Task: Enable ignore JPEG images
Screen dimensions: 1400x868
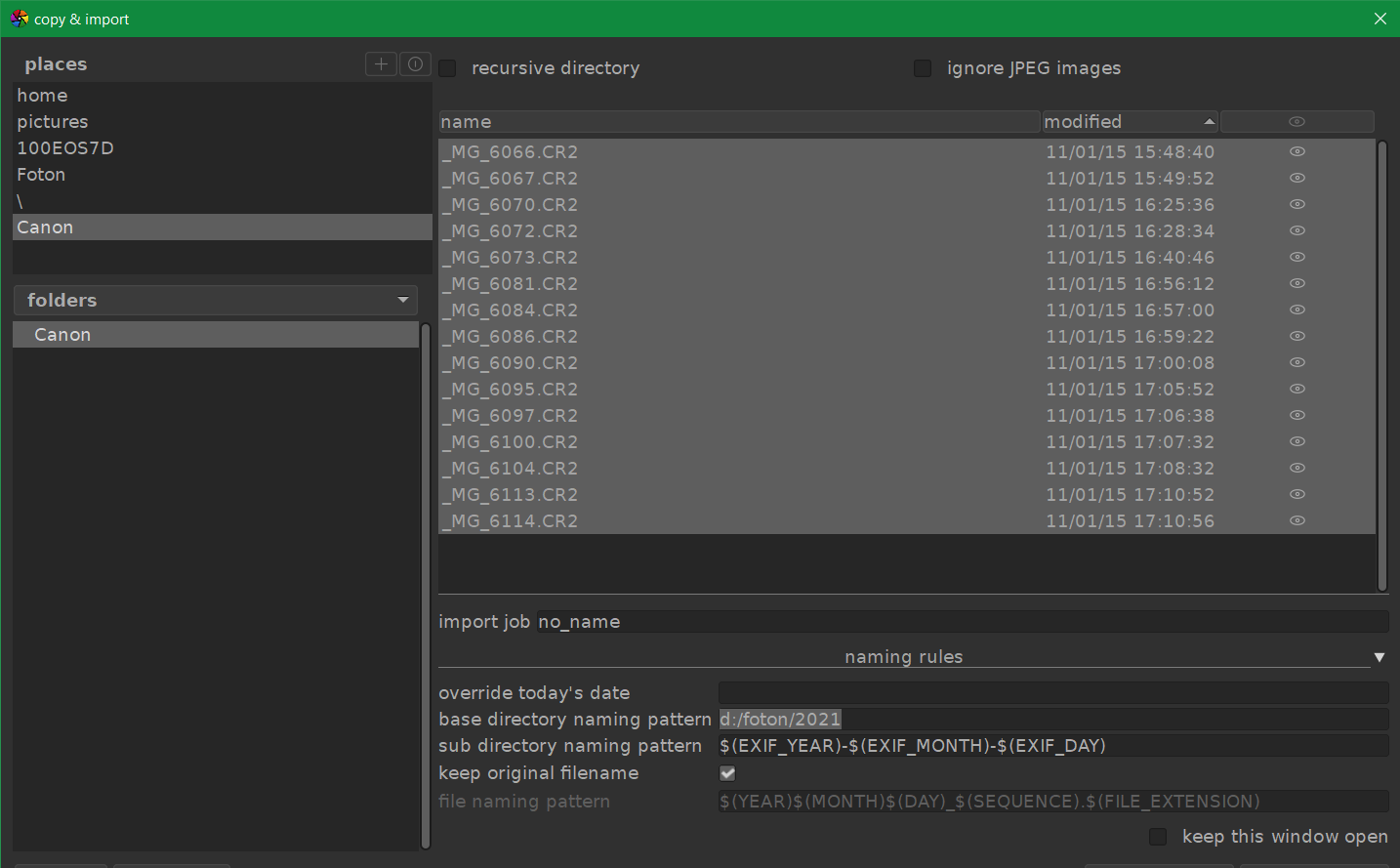Action: point(923,68)
